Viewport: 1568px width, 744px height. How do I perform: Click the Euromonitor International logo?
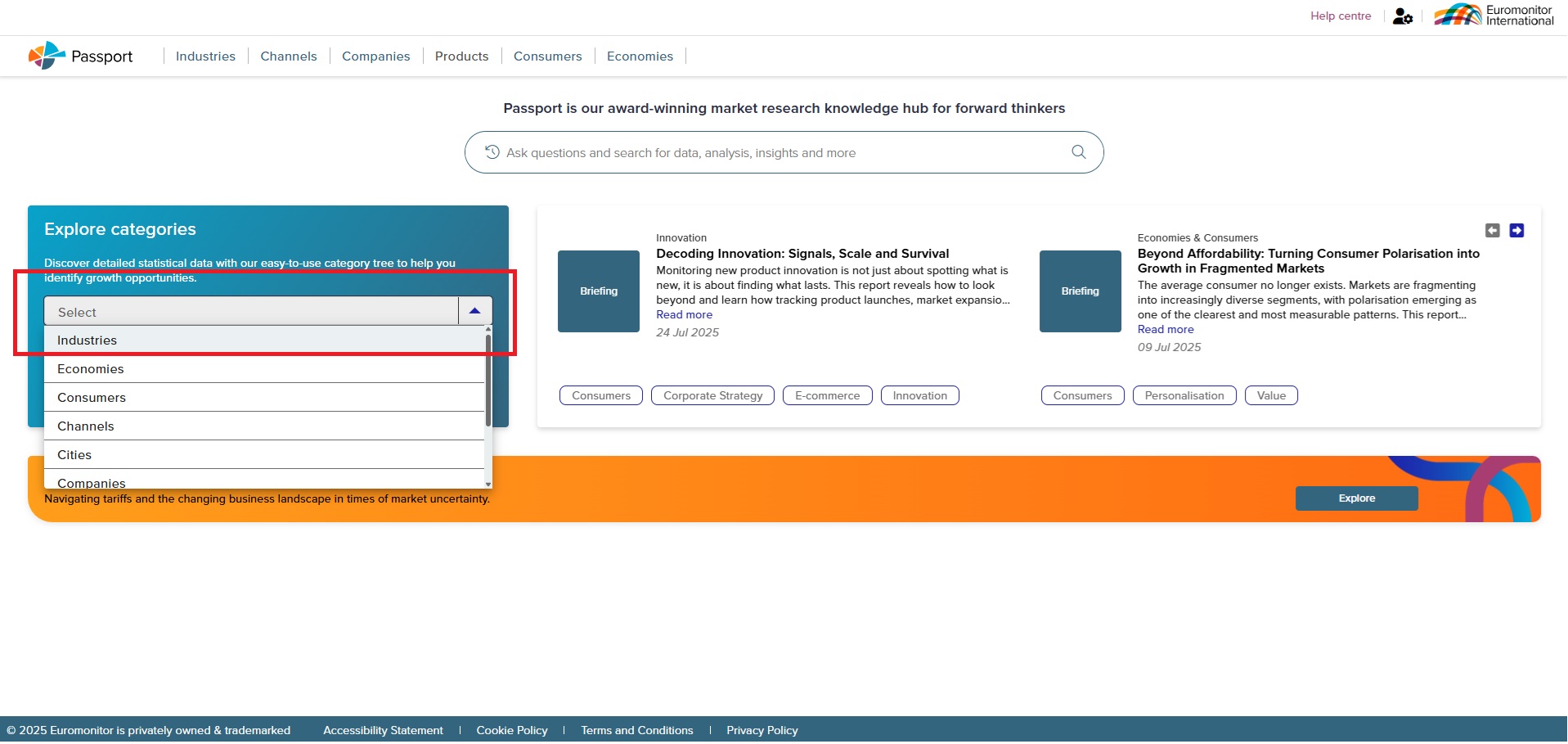[1494, 16]
